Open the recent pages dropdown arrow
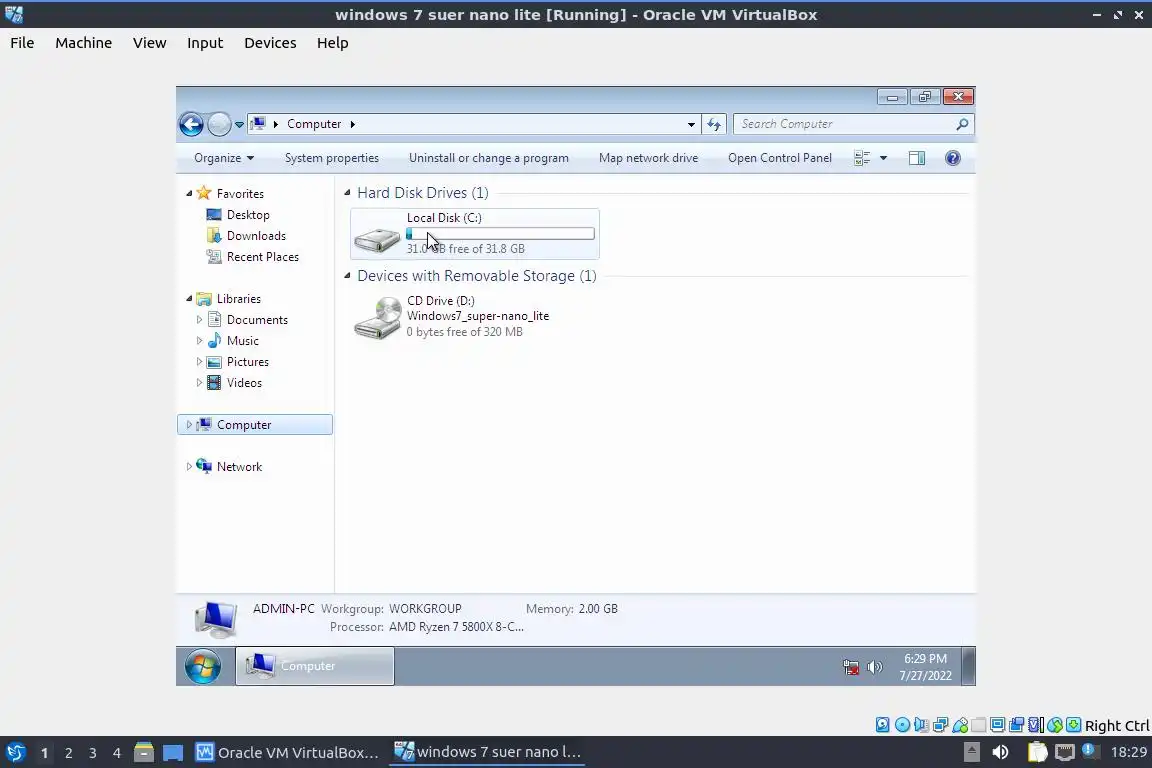The height and width of the screenshot is (768, 1152). 240,125
